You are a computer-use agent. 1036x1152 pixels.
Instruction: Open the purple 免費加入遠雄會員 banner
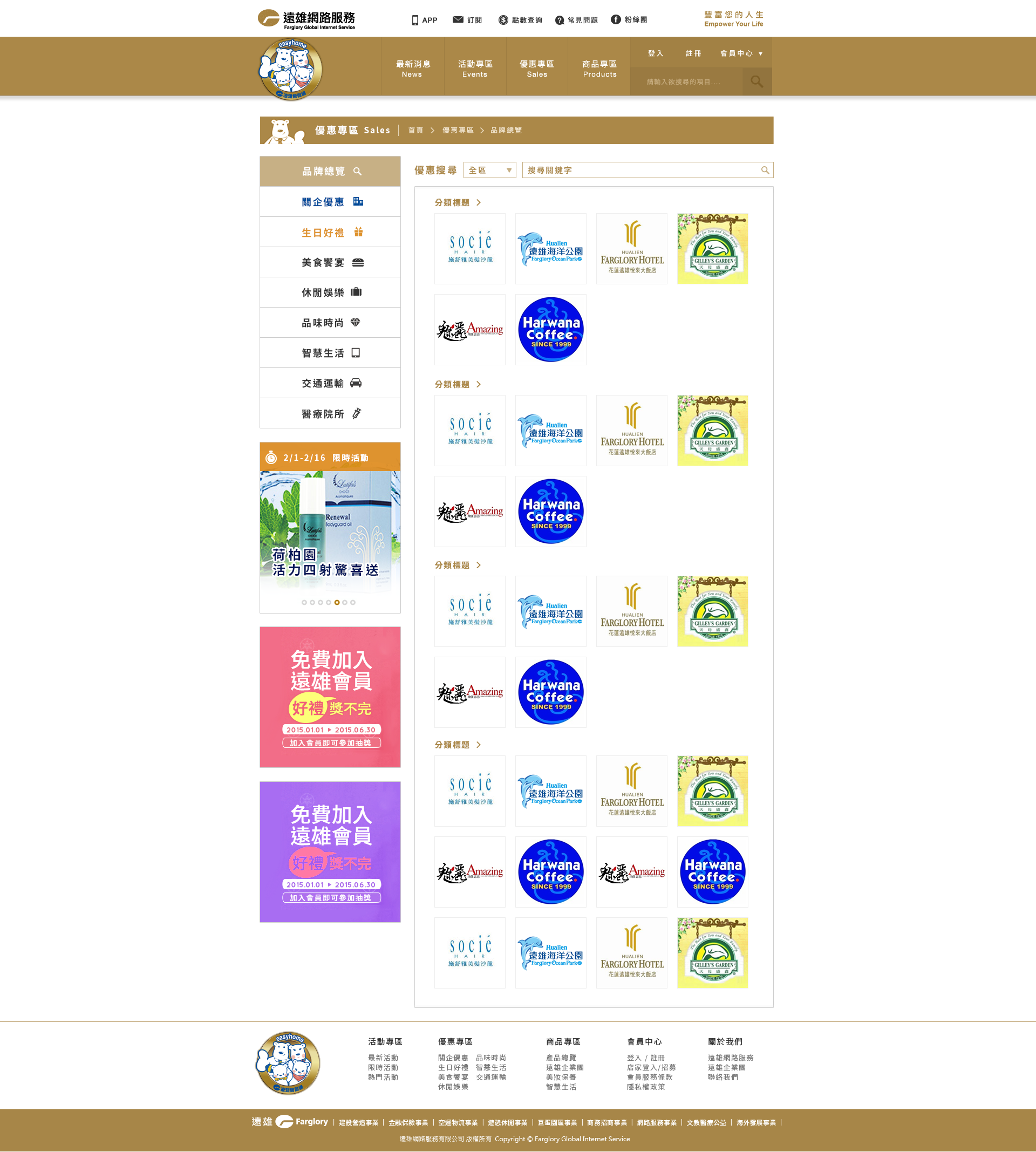(330, 852)
